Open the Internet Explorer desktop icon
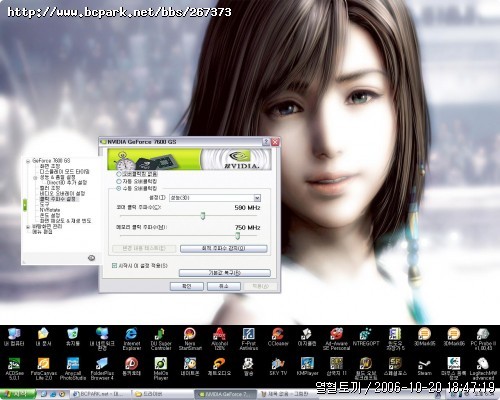The image size is (500, 400). point(132,338)
